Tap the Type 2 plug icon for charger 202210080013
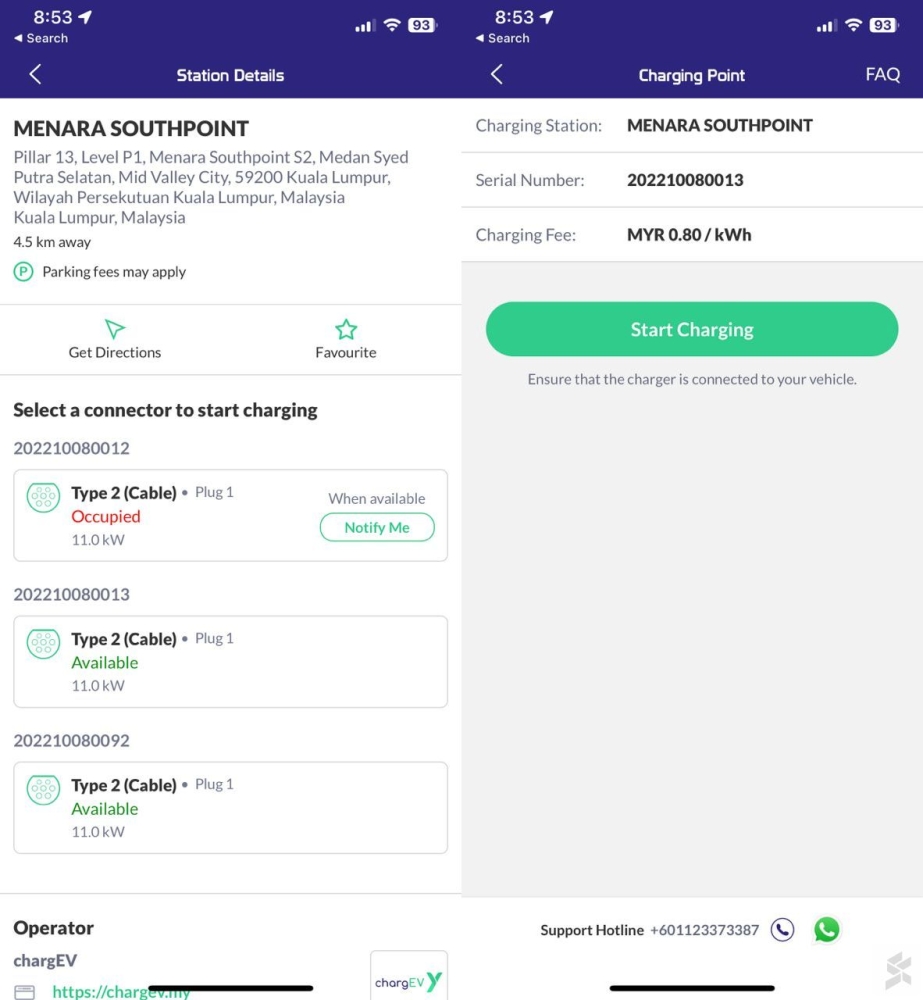Screen dimensions: 923x1000 pyautogui.click(x=43, y=643)
